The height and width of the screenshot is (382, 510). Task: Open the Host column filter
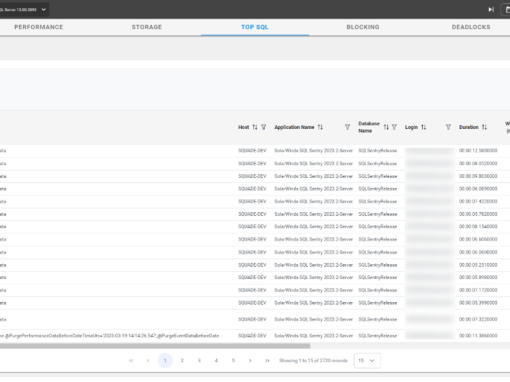click(x=264, y=127)
